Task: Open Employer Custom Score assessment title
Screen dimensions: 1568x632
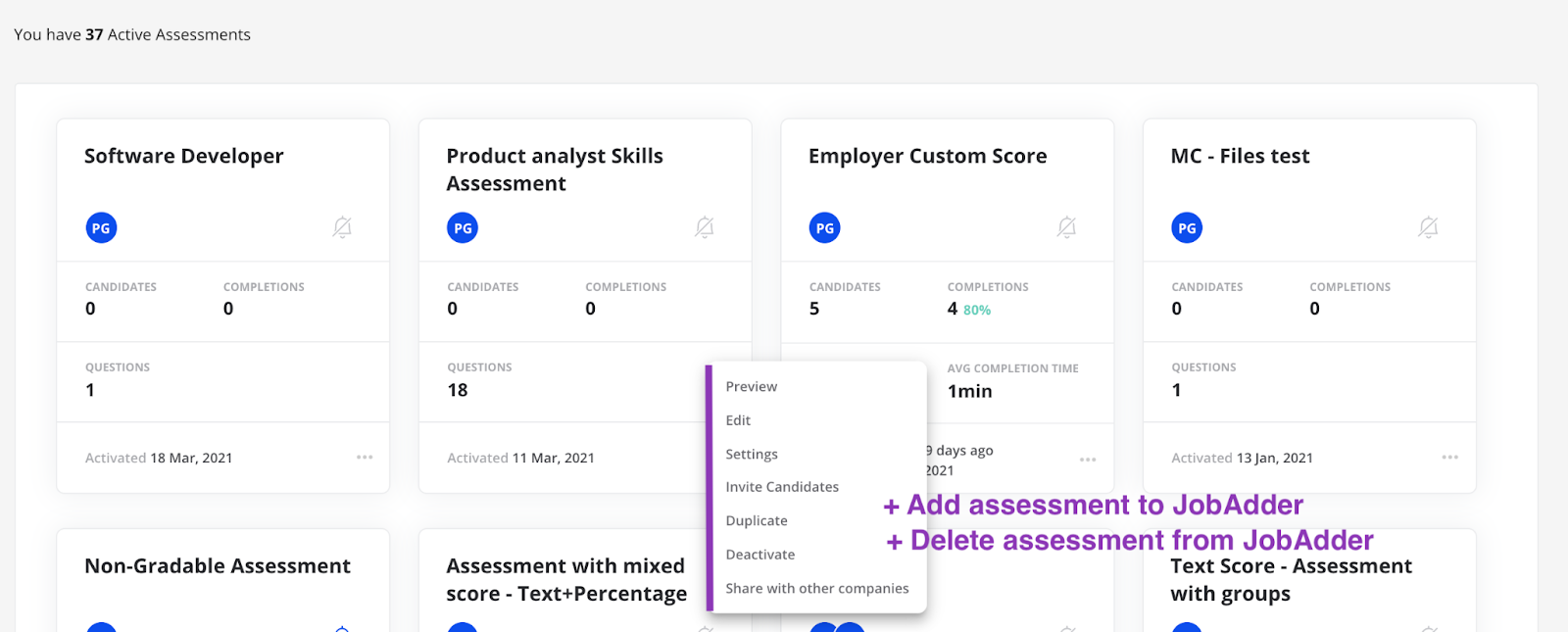Action: click(928, 157)
